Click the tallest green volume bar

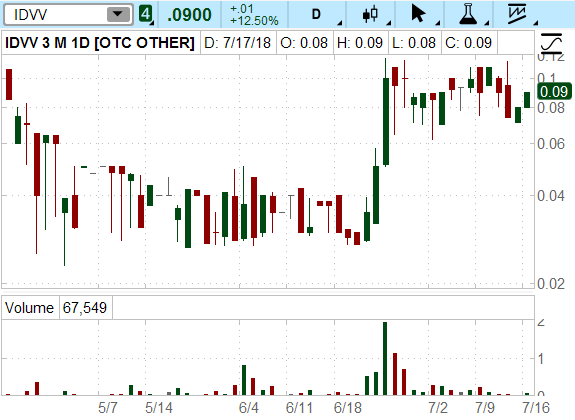pos(385,358)
